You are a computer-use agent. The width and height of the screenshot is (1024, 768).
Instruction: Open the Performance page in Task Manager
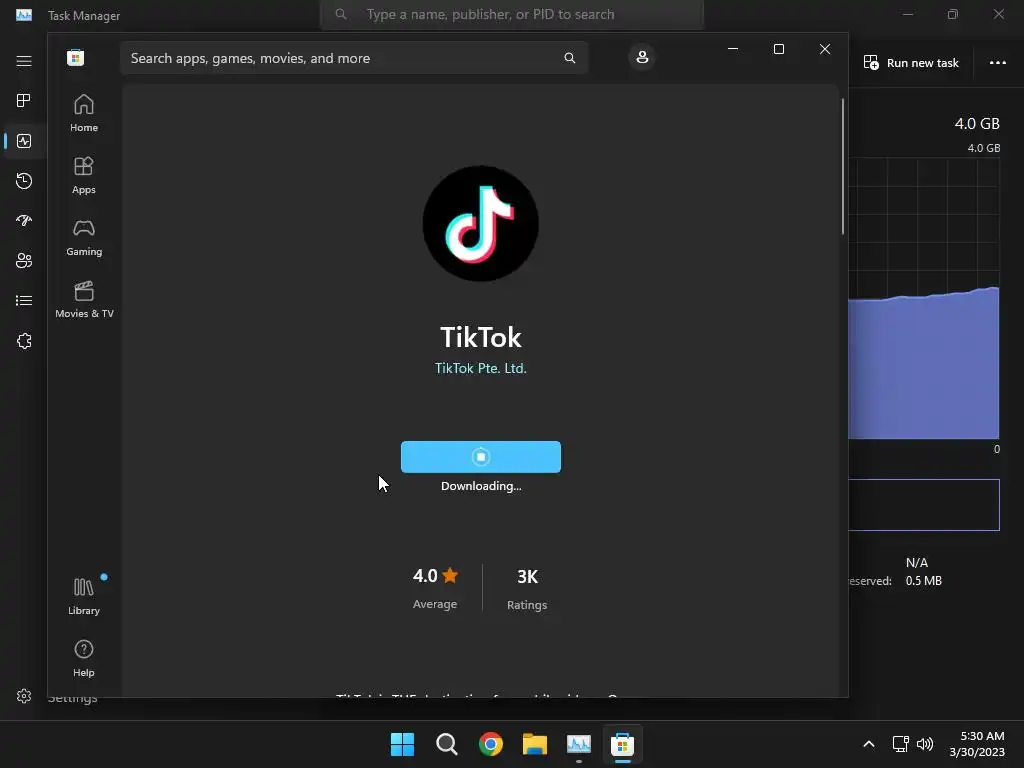coord(24,141)
